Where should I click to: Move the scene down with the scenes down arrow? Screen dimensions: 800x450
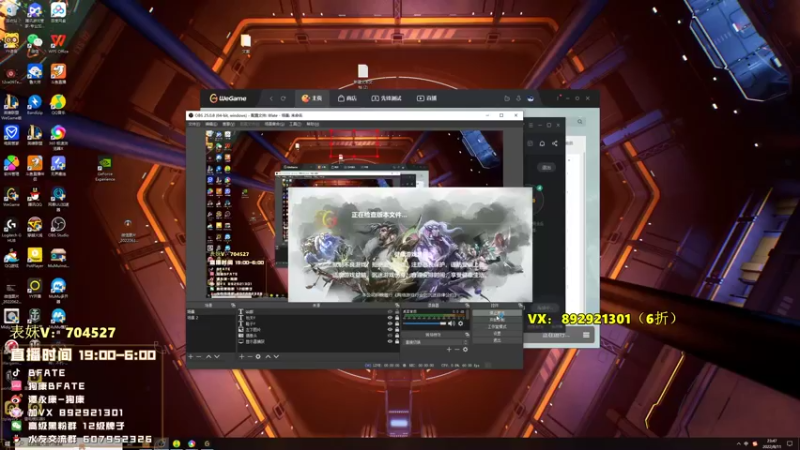(217, 357)
